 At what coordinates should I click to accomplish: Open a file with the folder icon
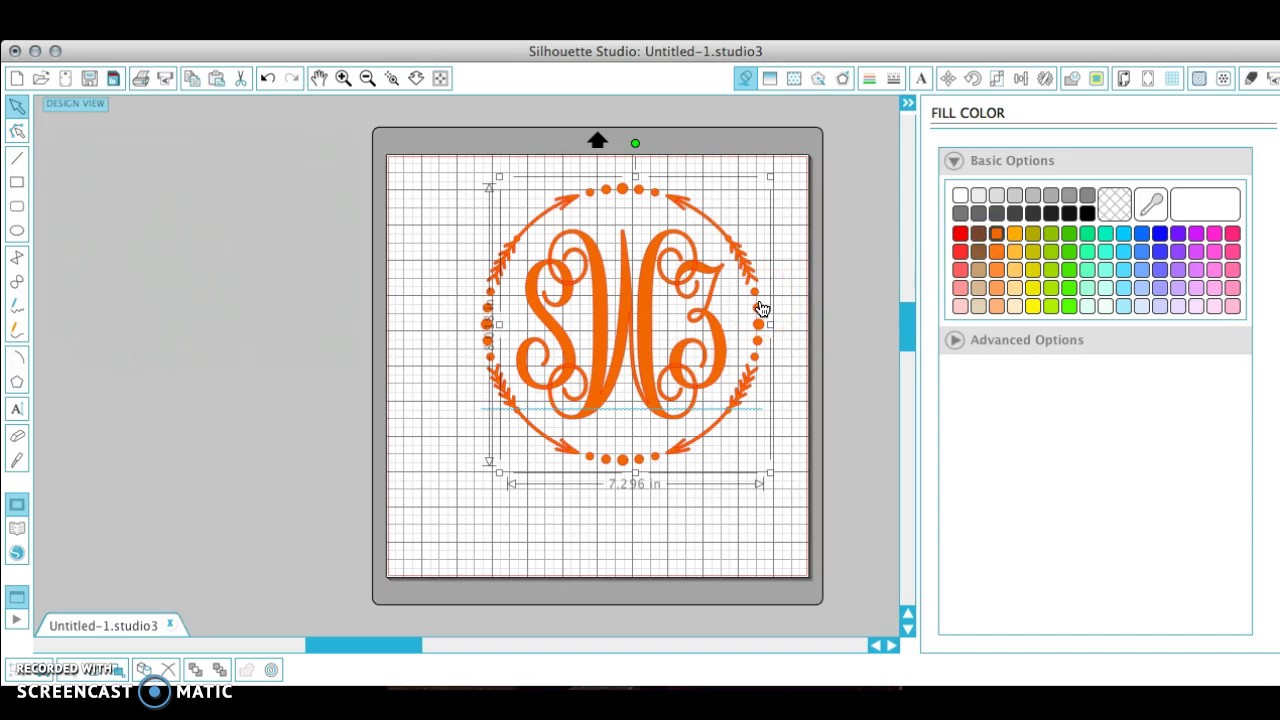(41, 78)
